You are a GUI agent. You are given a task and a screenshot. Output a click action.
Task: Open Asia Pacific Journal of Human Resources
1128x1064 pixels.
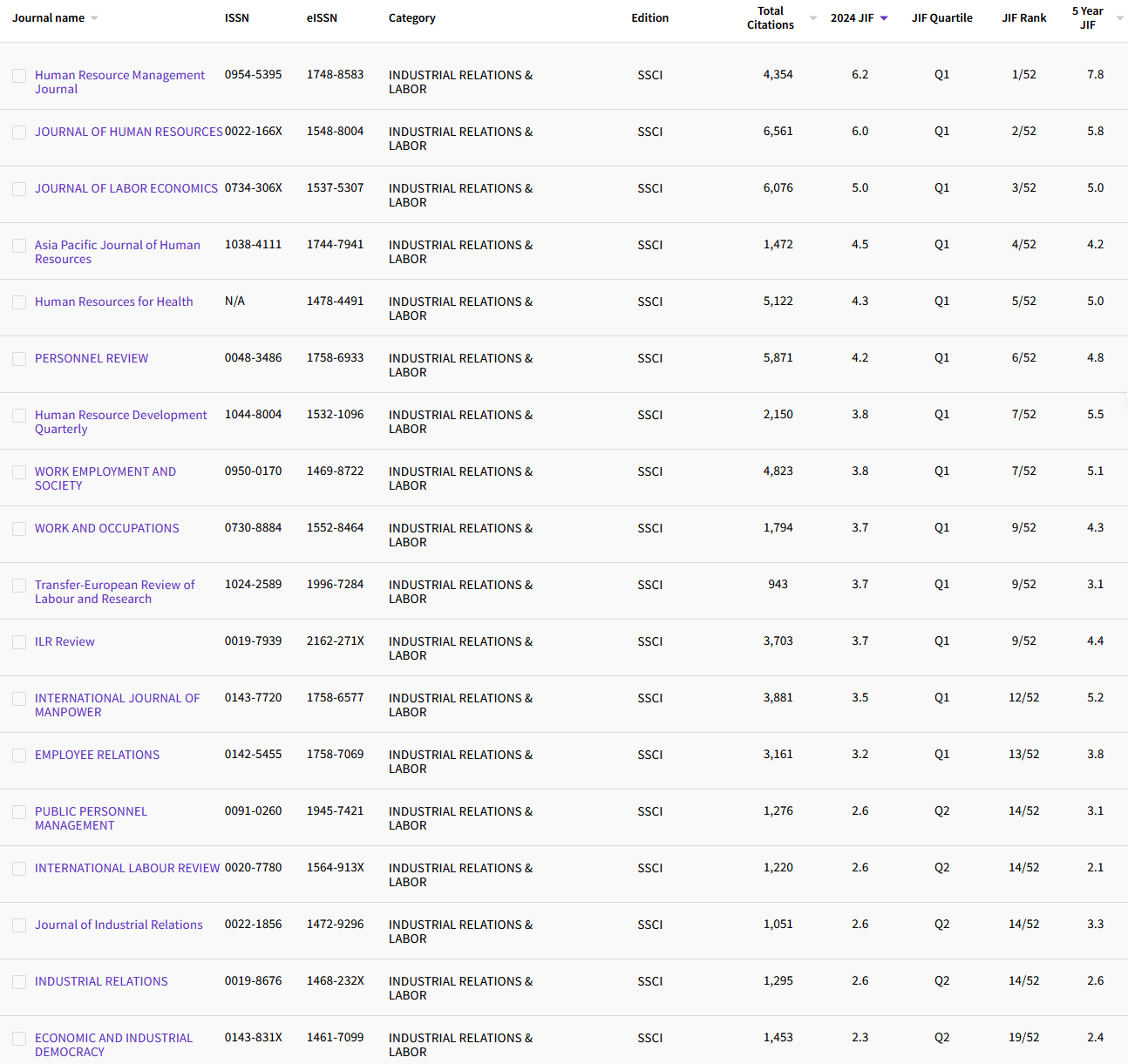point(117,252)
